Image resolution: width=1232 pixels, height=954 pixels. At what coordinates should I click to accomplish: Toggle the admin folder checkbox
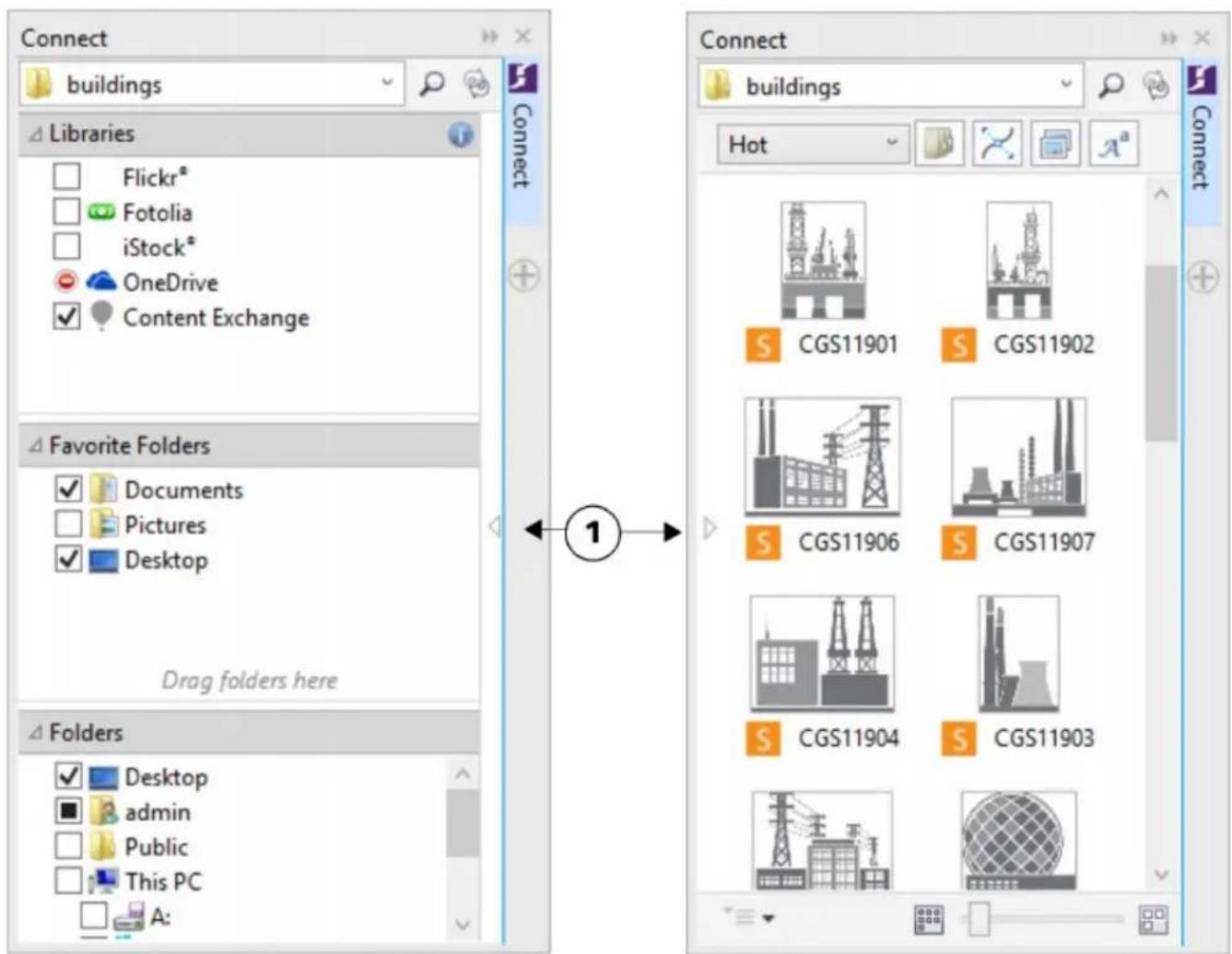68,811
